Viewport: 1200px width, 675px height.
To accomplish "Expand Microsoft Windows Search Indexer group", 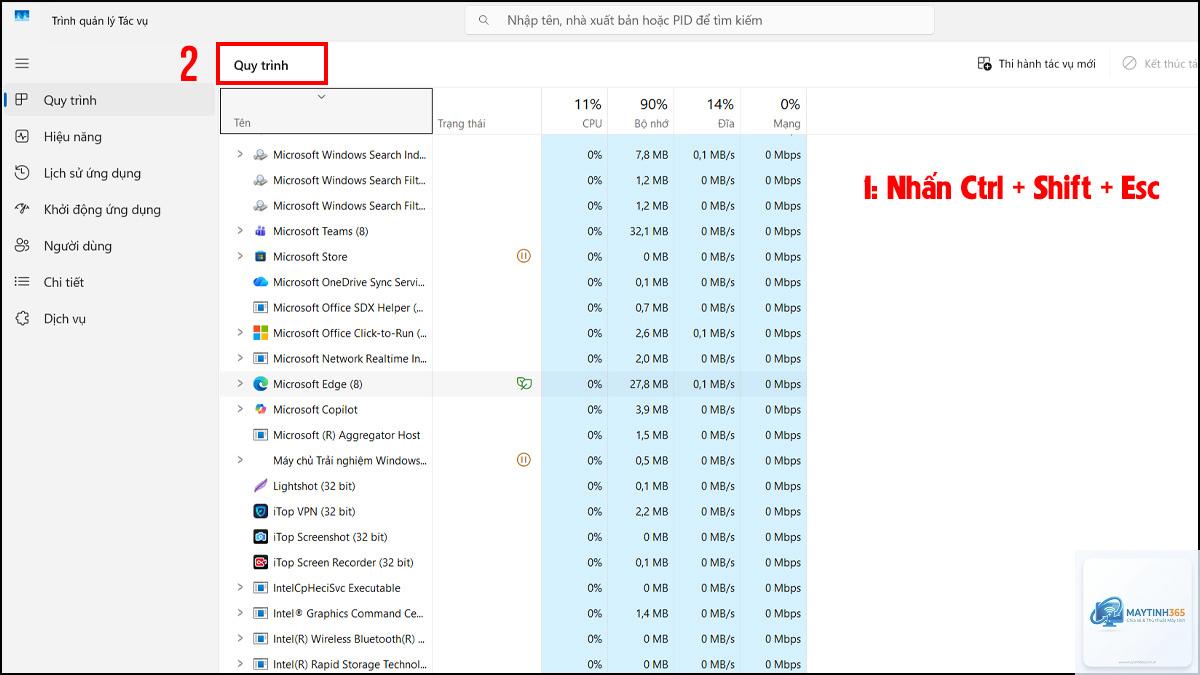I will (x=240, y=155).
